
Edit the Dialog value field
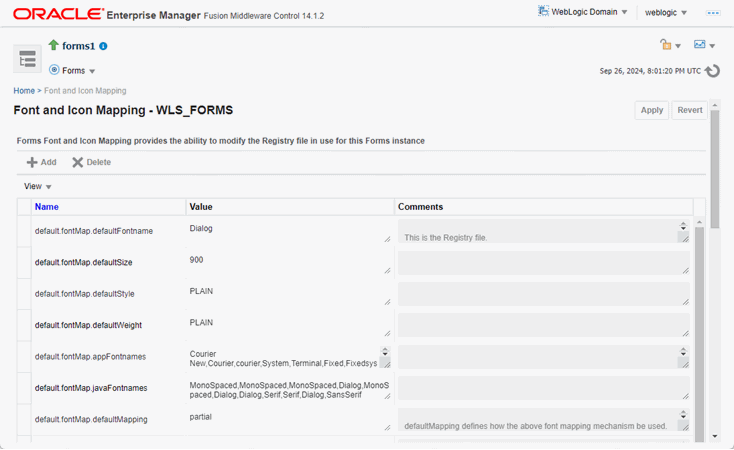(289, 231)
